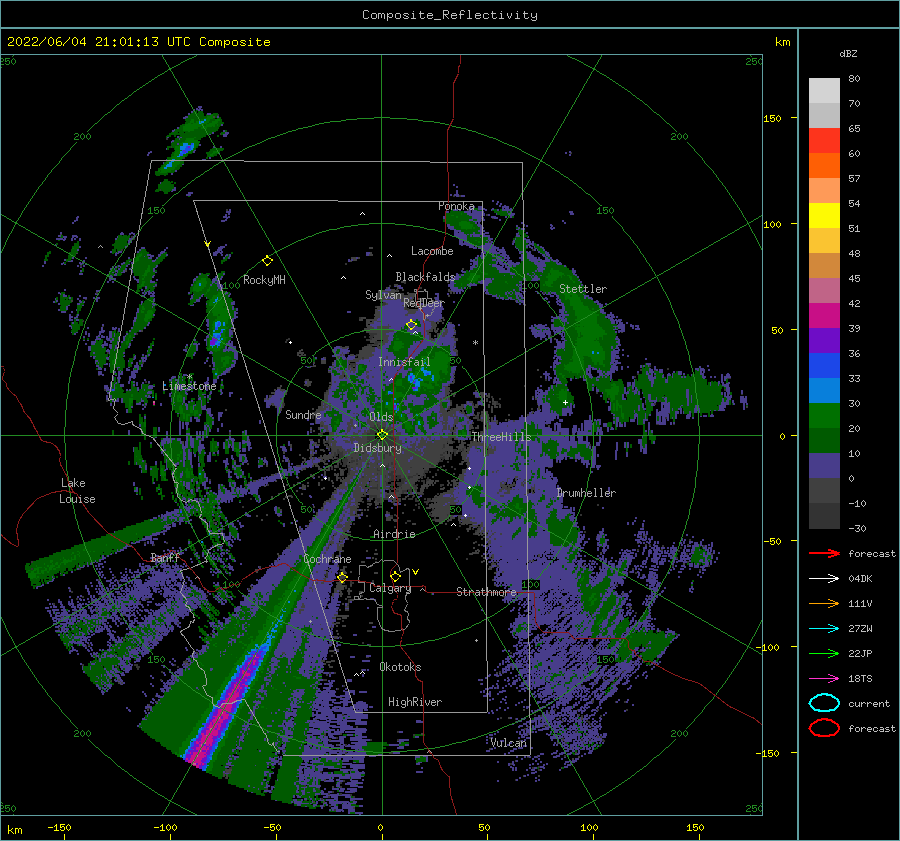Viewport: 900px width, 841px height.
Task: Pick the bright yellow dBZ swatch
Action: point(824,216)
